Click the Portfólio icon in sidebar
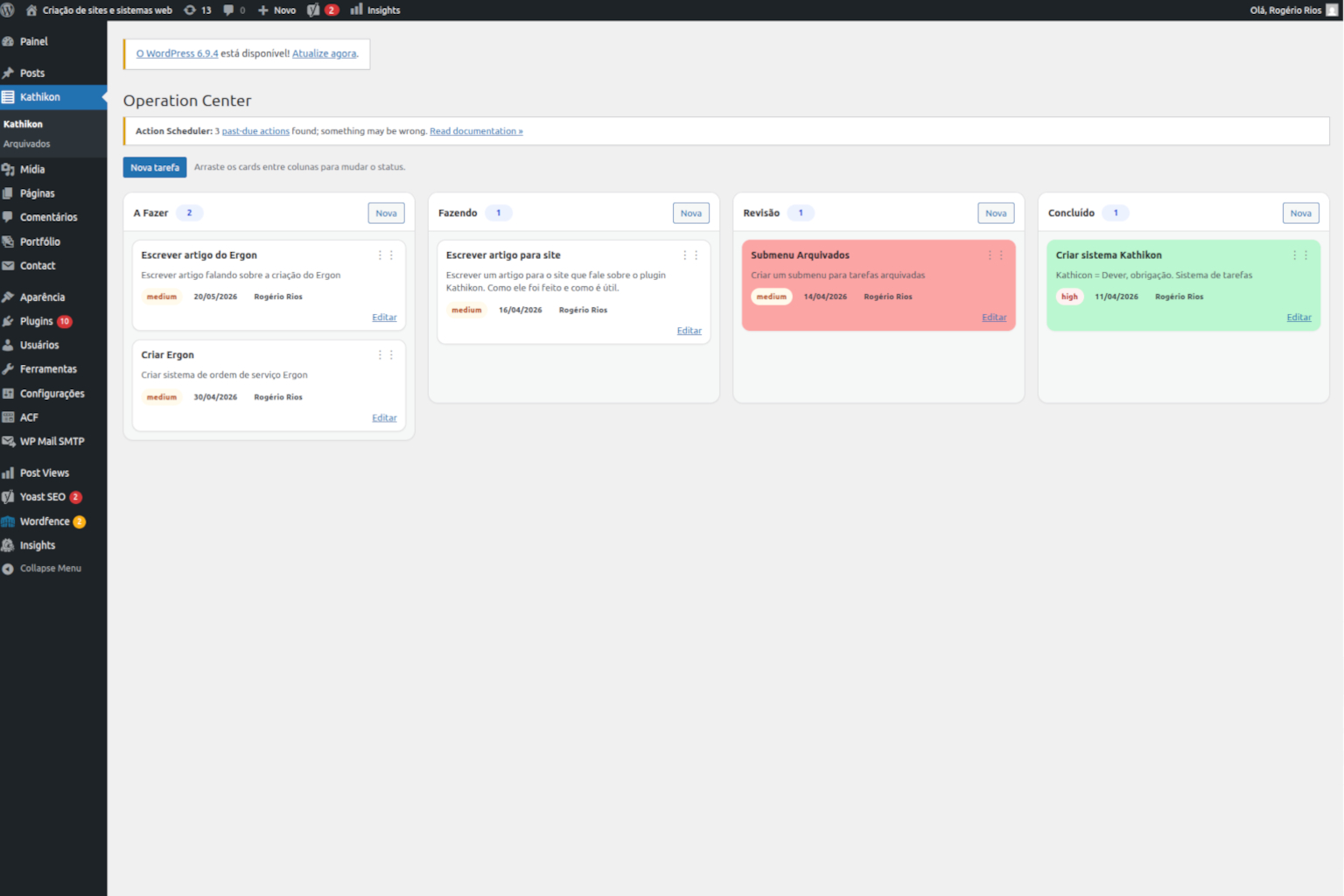1344x896 pixels. (8, 241)
